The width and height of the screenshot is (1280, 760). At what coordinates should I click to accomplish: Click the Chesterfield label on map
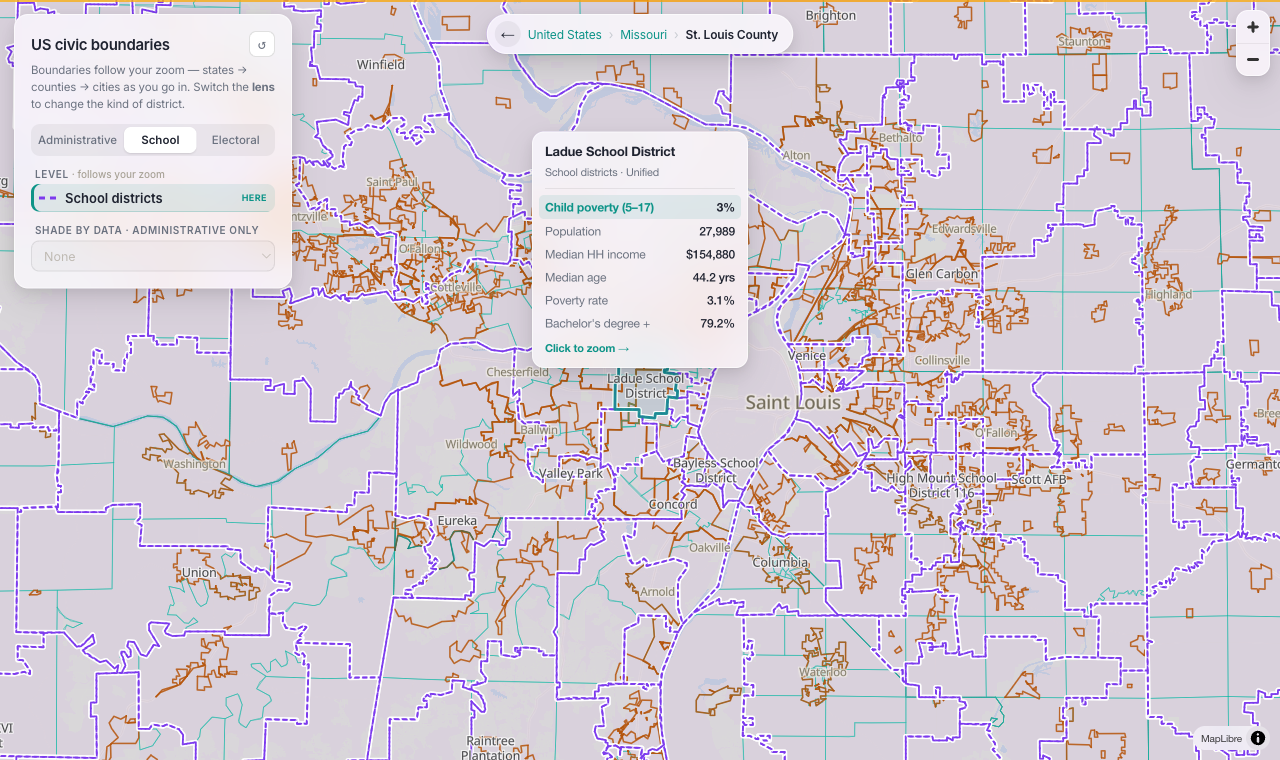(x=517, y=372)
